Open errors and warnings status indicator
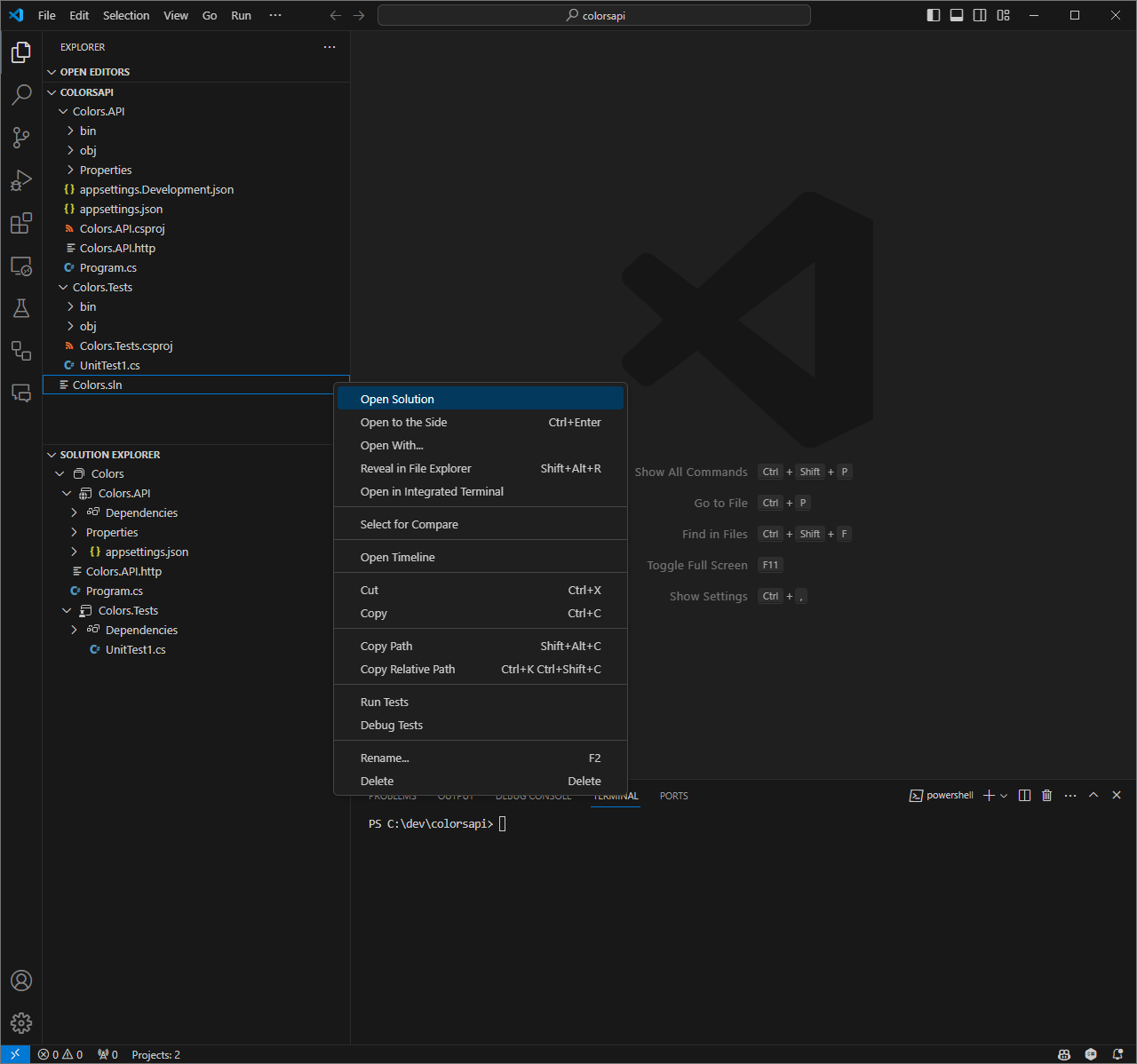 60,1054
